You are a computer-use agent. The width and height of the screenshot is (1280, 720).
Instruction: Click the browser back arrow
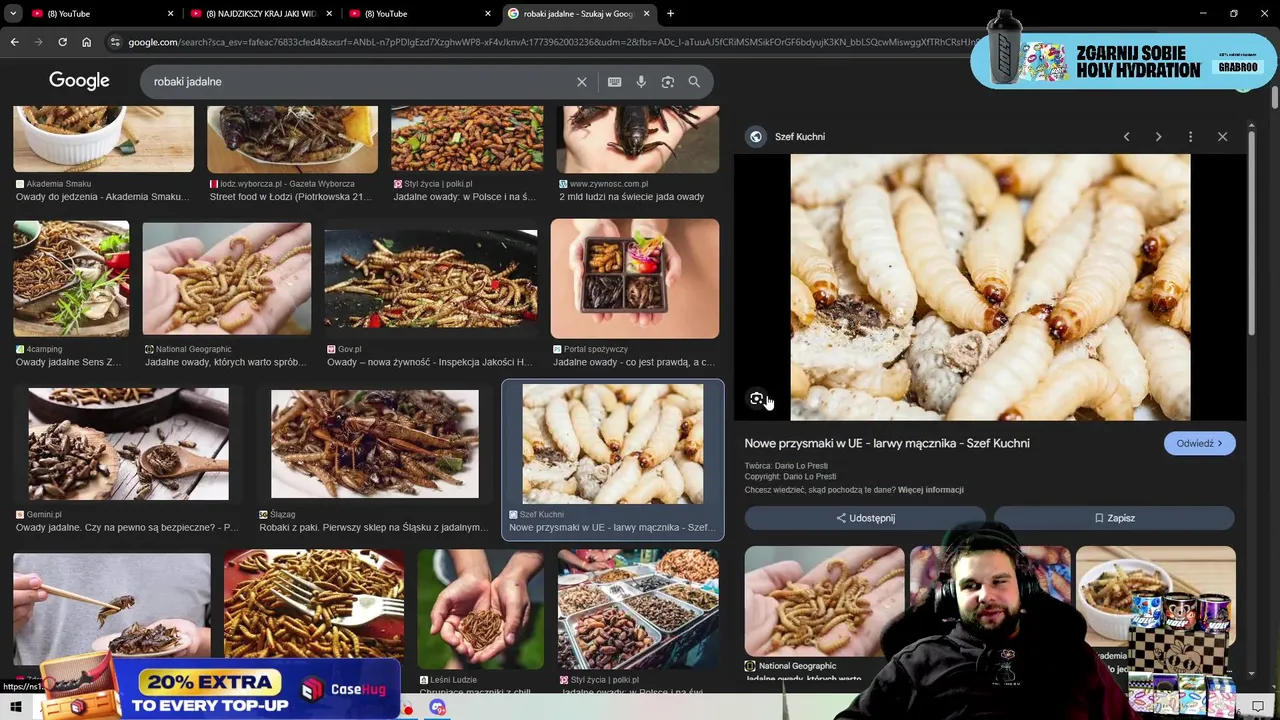point(14,42)
